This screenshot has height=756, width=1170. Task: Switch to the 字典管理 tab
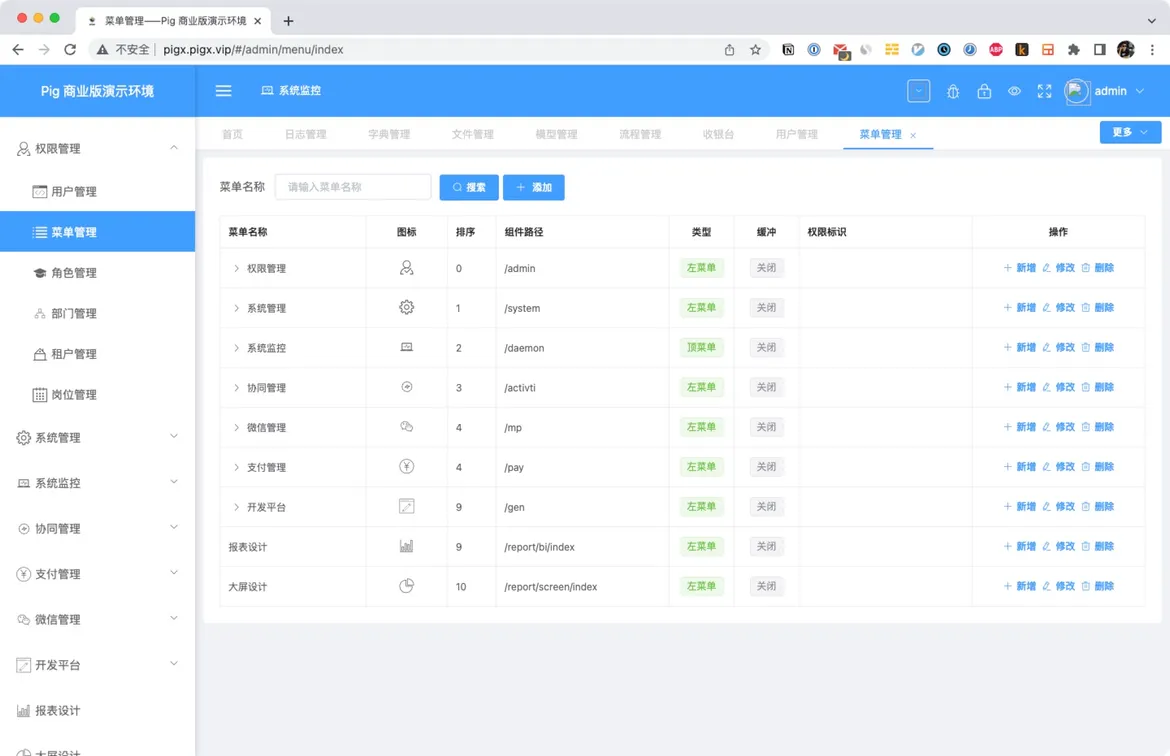389,134
